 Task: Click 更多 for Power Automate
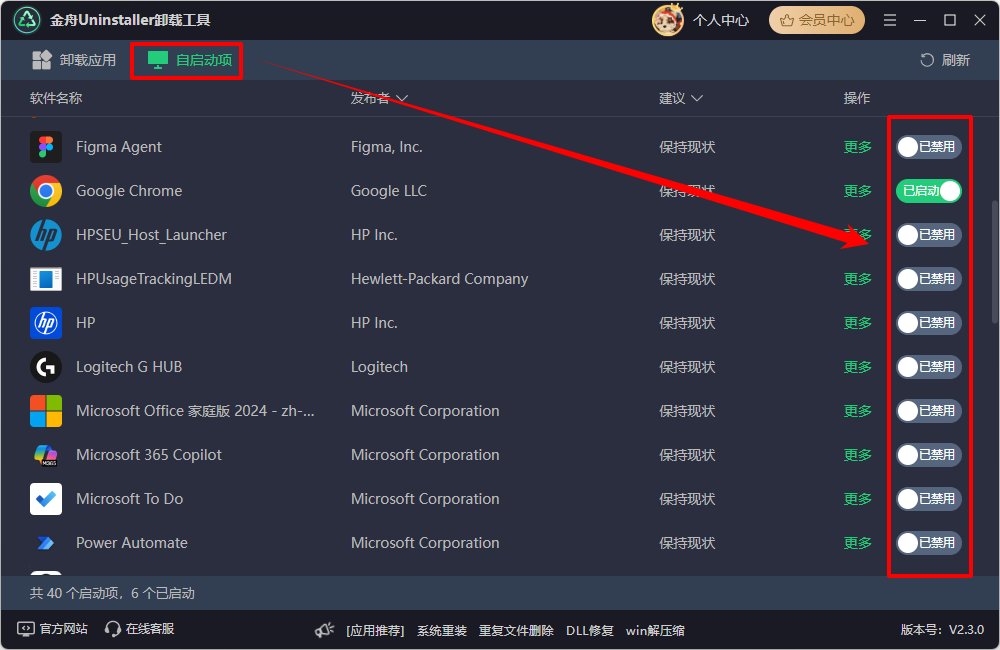[x=857, y=543]
